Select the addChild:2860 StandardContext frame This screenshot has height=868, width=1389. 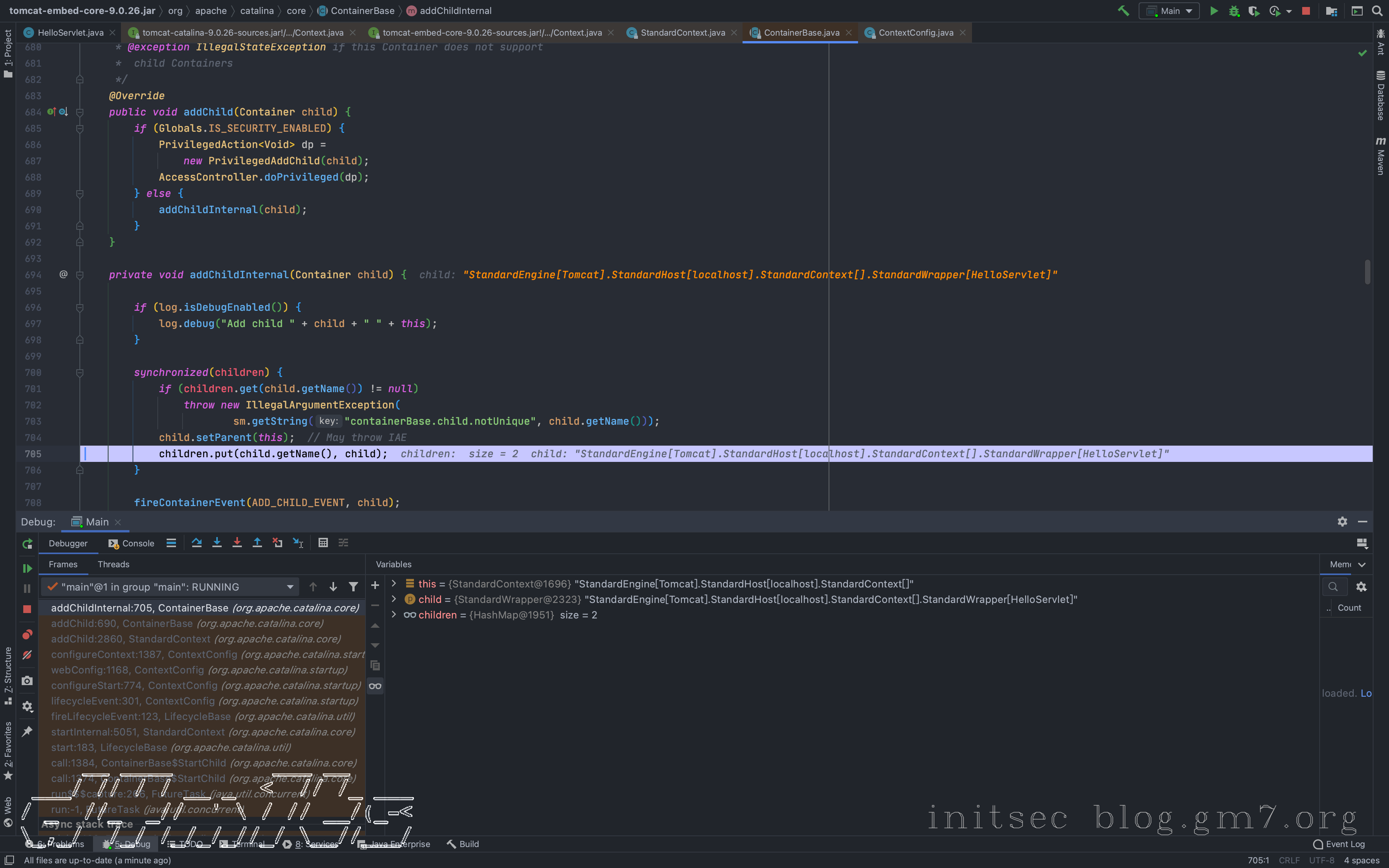click(x=196, y=639)
